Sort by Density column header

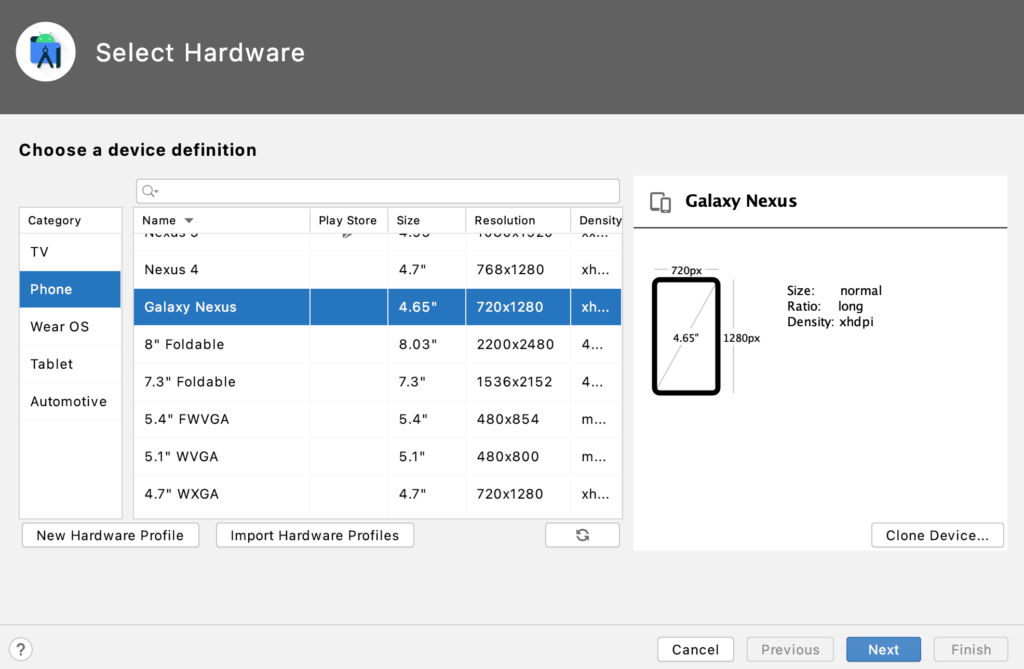pos(596,221)
